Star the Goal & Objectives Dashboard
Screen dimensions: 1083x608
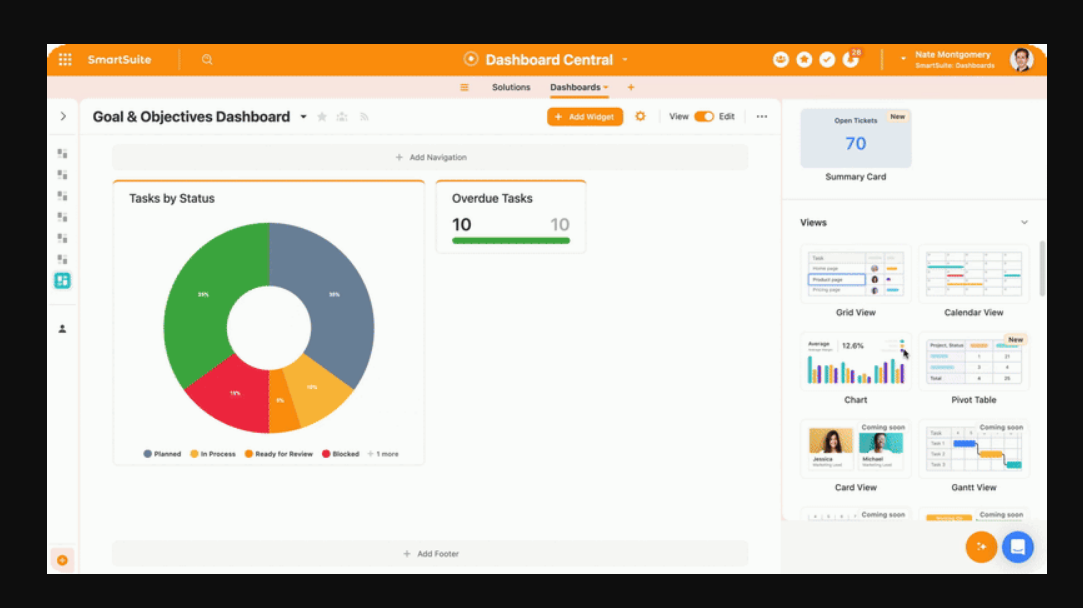[x=321, y=116]
